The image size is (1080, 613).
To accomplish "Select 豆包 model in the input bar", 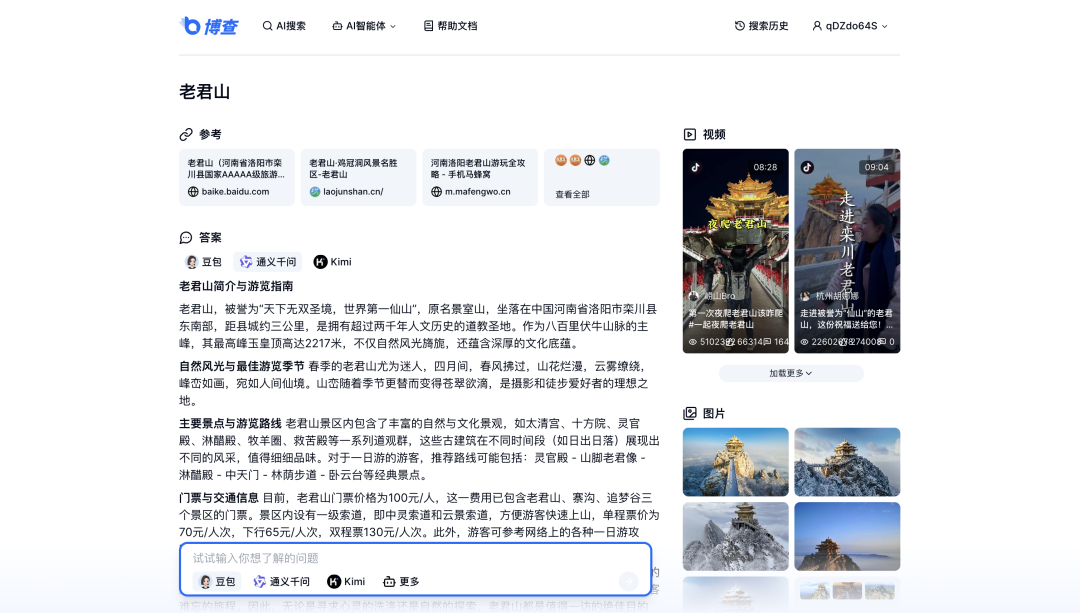I will pos(217,581).
